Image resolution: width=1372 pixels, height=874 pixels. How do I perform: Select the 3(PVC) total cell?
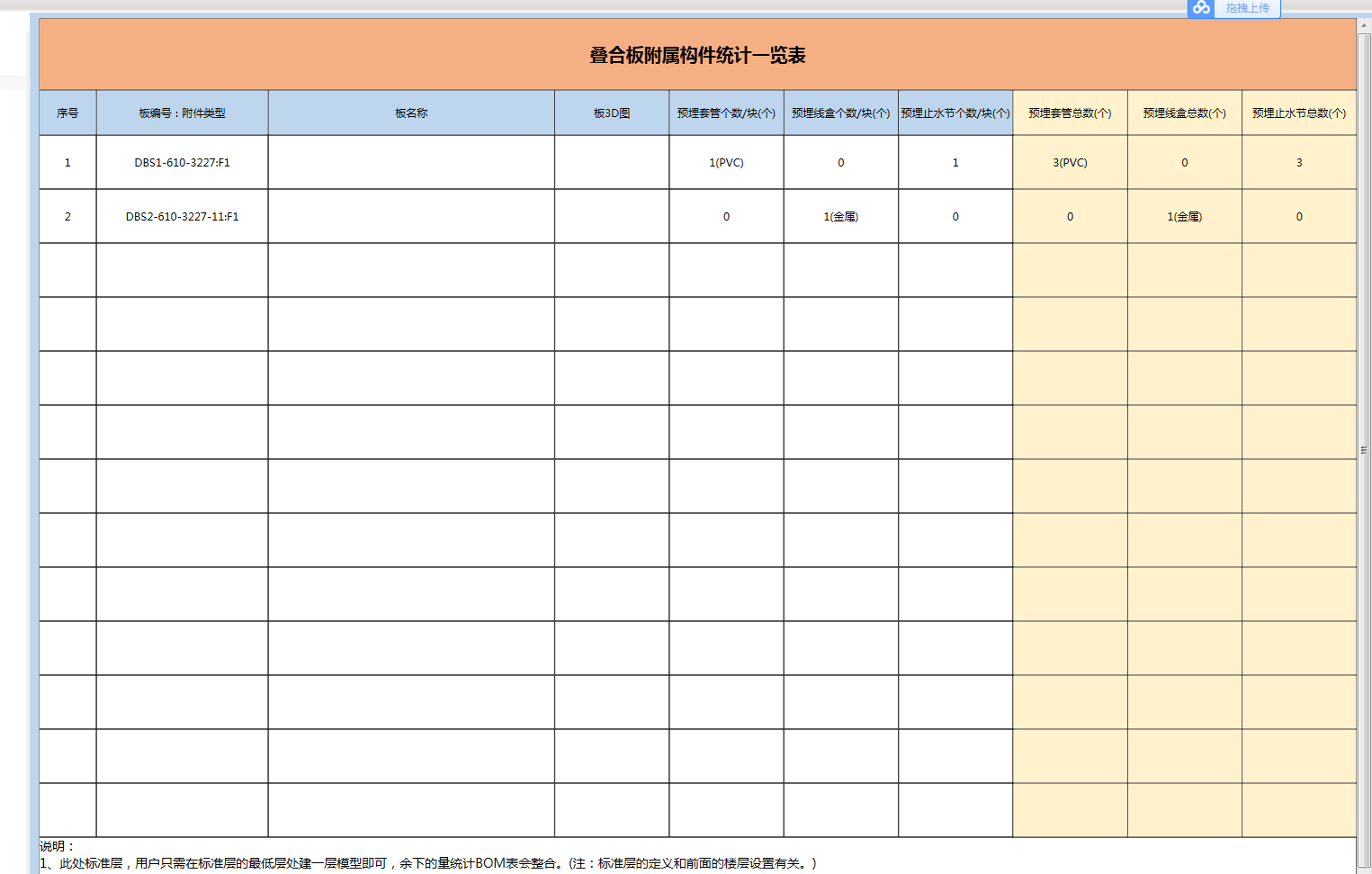pos(1070,162)
